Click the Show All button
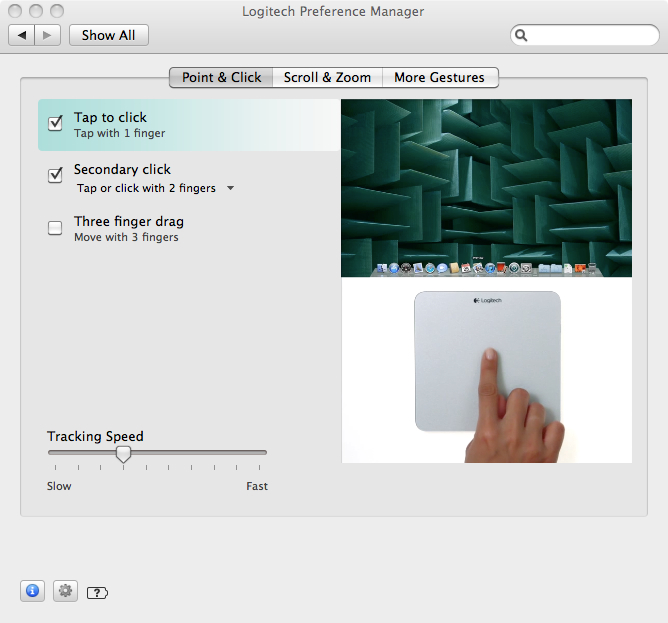Screen dimensions: 668x623 click(x=109, y=35)
